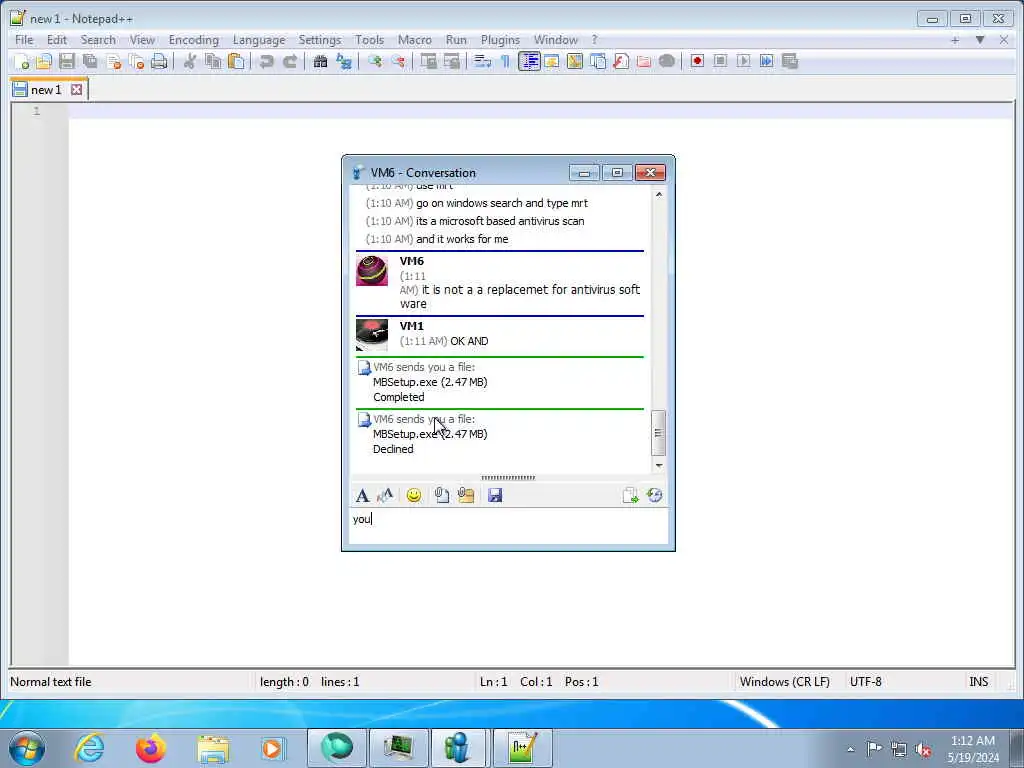Click conversation scrollbar thumb
Viewport: 1024px width, 768px height.
[658, 432]
